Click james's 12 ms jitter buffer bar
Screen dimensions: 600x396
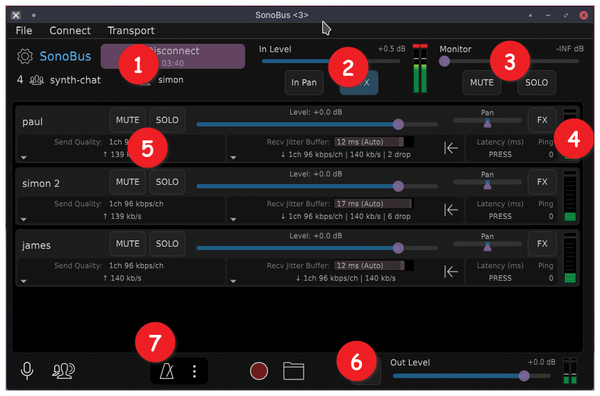(x=373, y=266)
